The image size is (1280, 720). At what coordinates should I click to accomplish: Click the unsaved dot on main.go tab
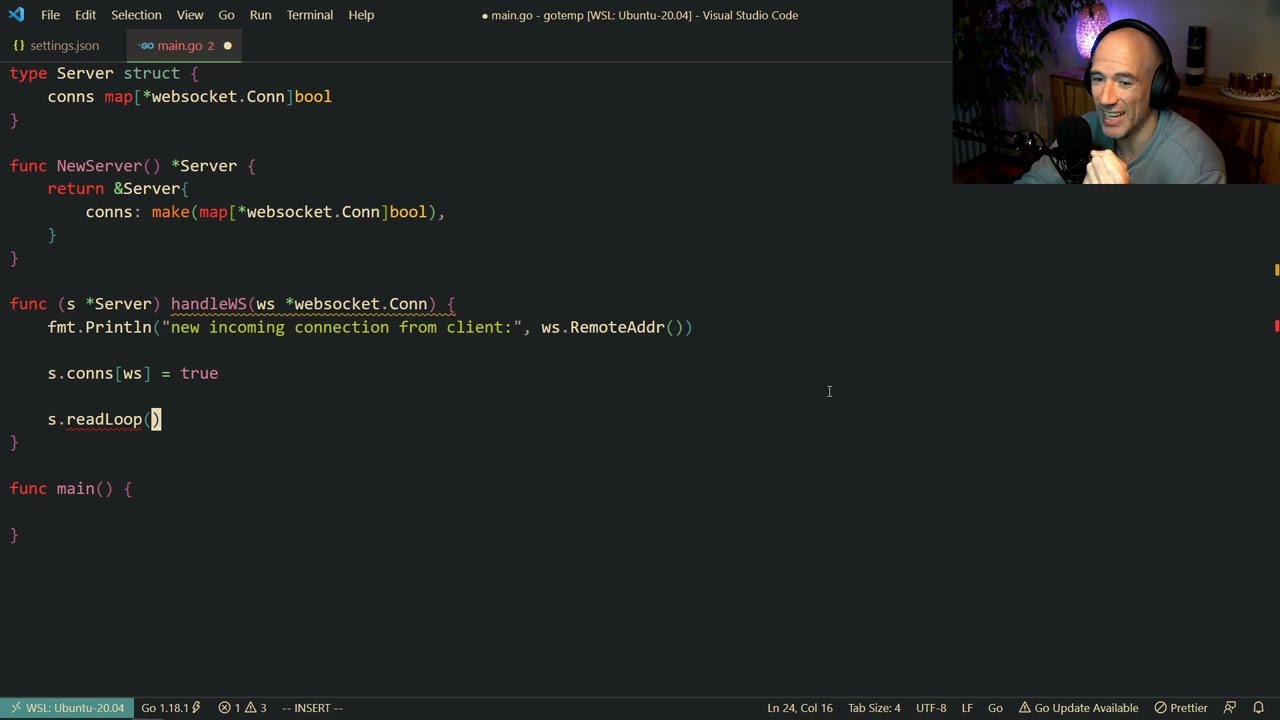click(227, 46)
